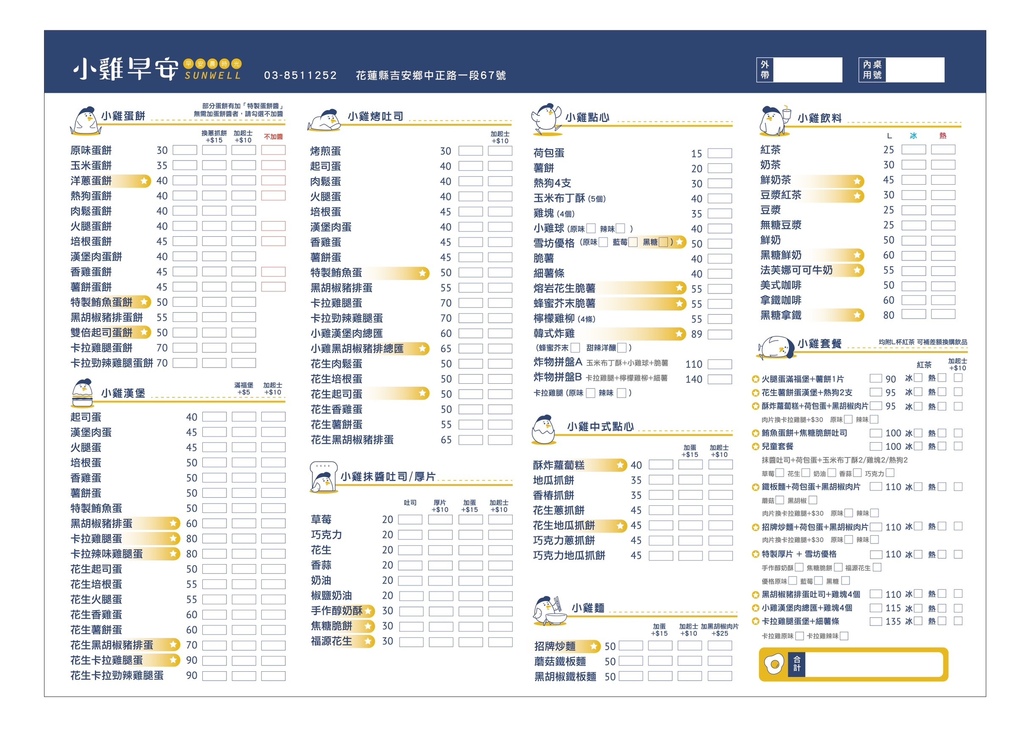Image resolution: width=1024 pixels, height=734 pixels.
Task: Check the 黑胡椒 box under 鐵板麵 set
Action: coord(813,500)
